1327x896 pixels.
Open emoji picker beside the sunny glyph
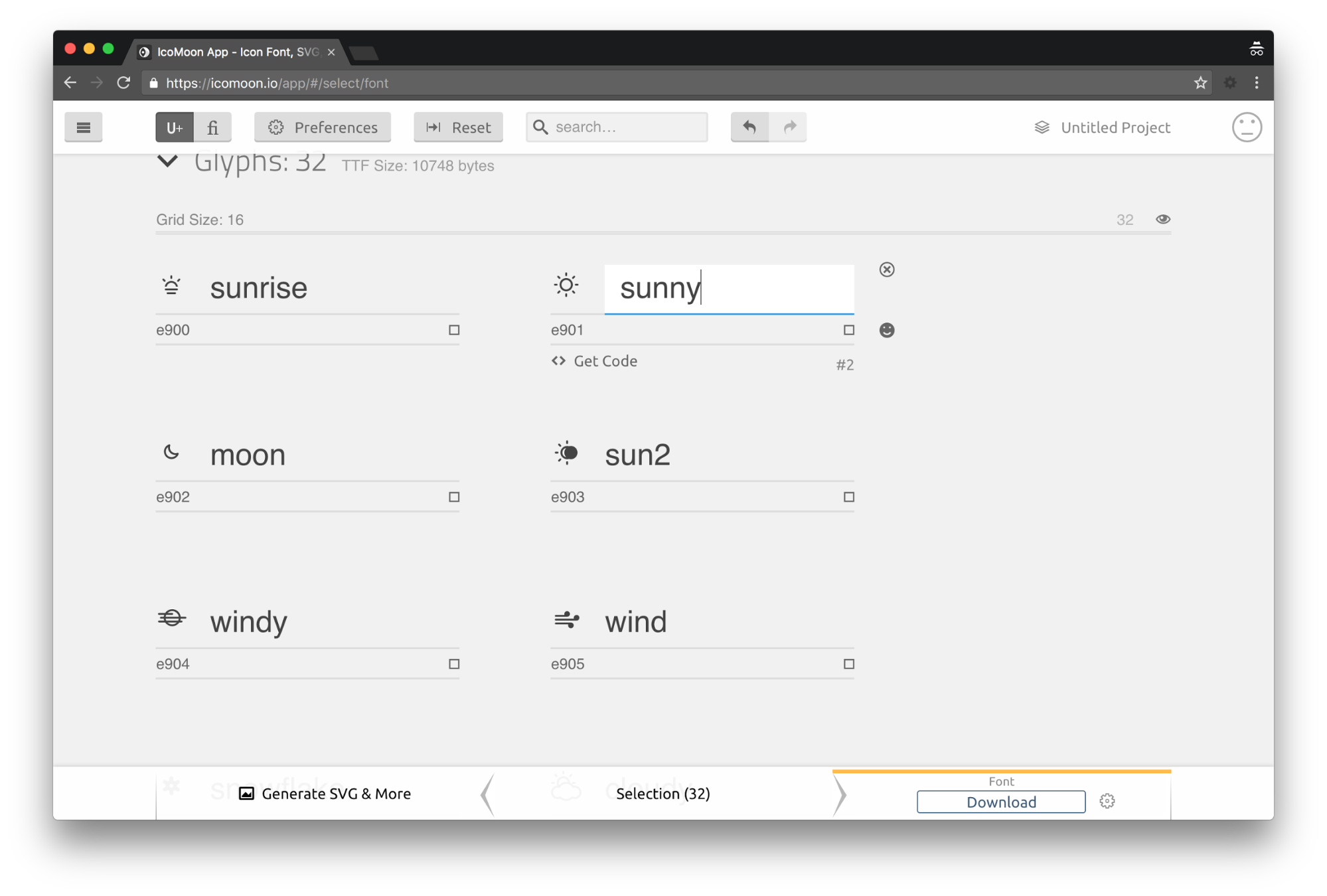(x=887, y=330)
